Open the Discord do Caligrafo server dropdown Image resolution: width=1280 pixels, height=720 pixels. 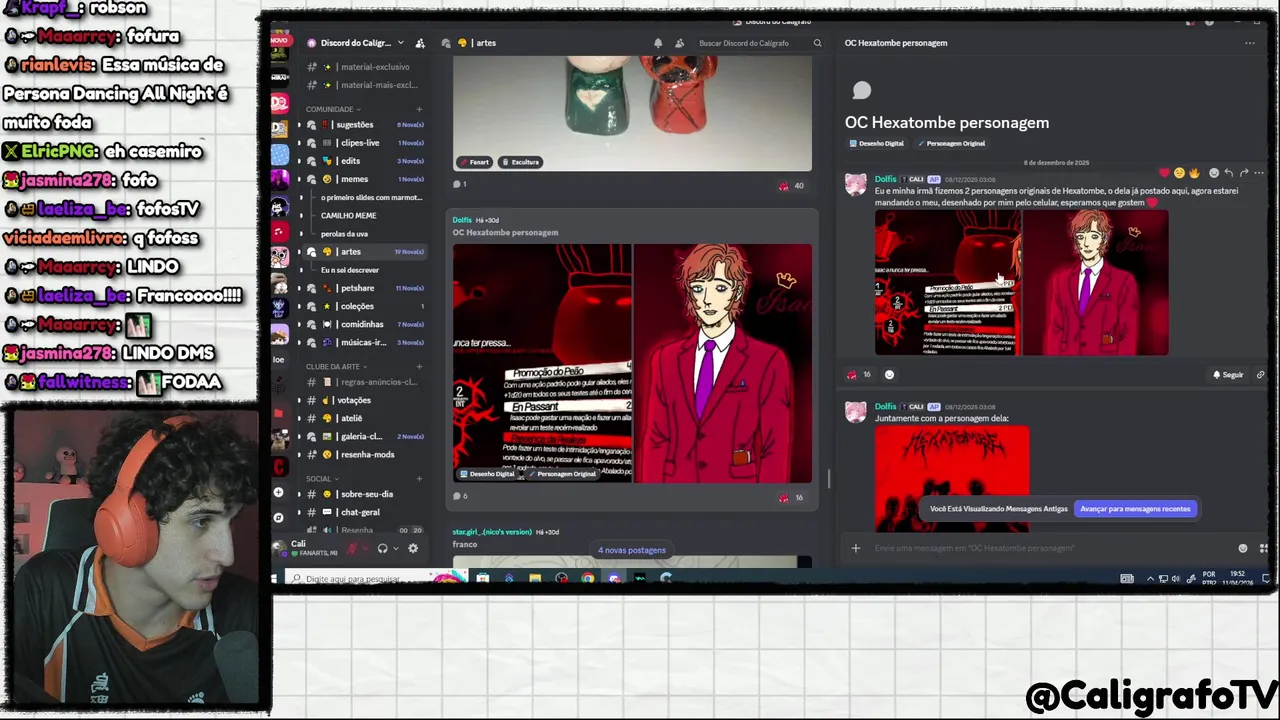(x=355, y=43)
